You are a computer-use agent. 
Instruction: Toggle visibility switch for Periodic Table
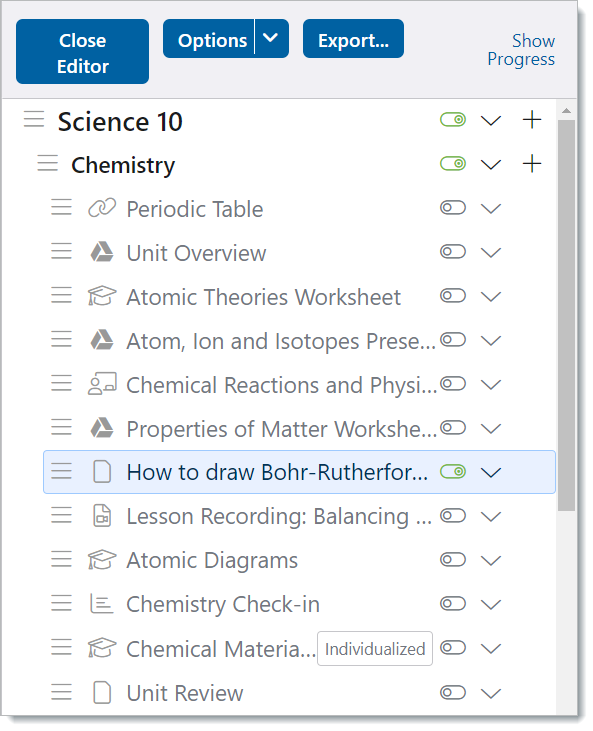[453, 208]
